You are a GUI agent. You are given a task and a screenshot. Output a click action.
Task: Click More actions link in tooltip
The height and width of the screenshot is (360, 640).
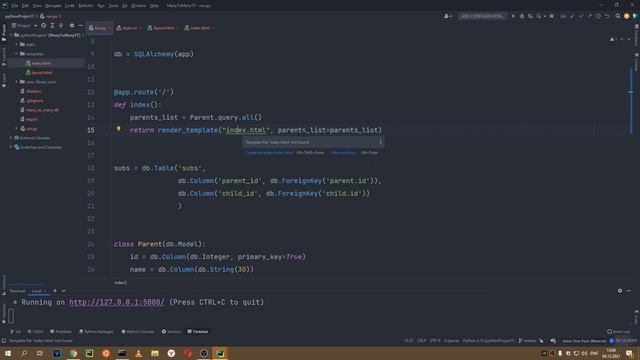[344, 153]
